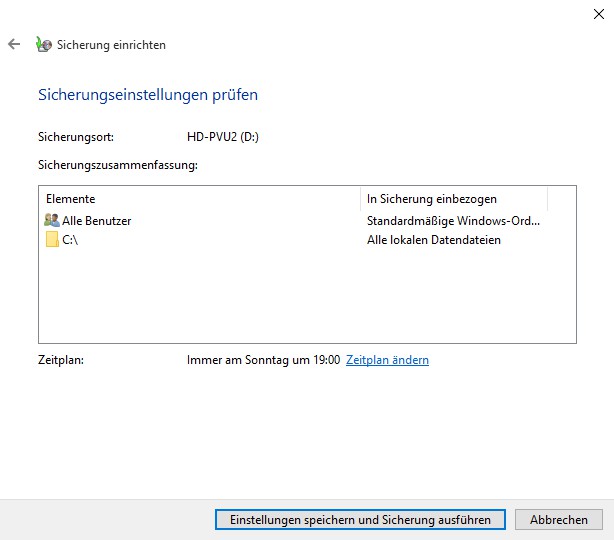Sort by the Elemente column header
Viewport: 614px width, 540px height.
tap(200, 199)
